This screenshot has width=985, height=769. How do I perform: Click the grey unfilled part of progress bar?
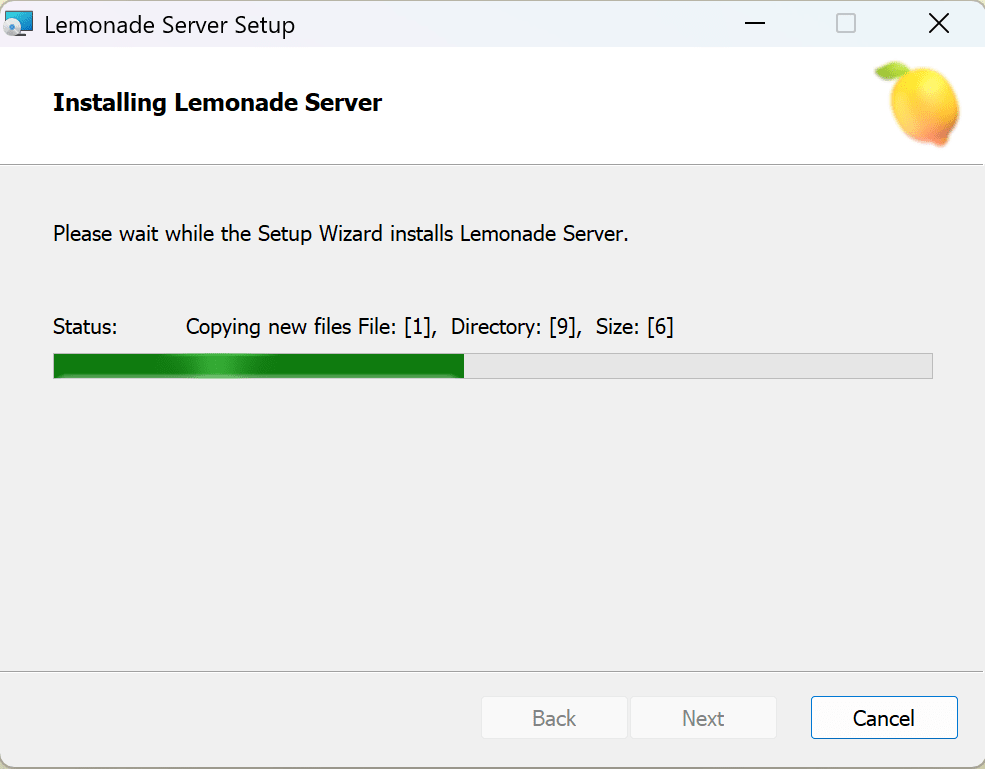click(700, 366)
